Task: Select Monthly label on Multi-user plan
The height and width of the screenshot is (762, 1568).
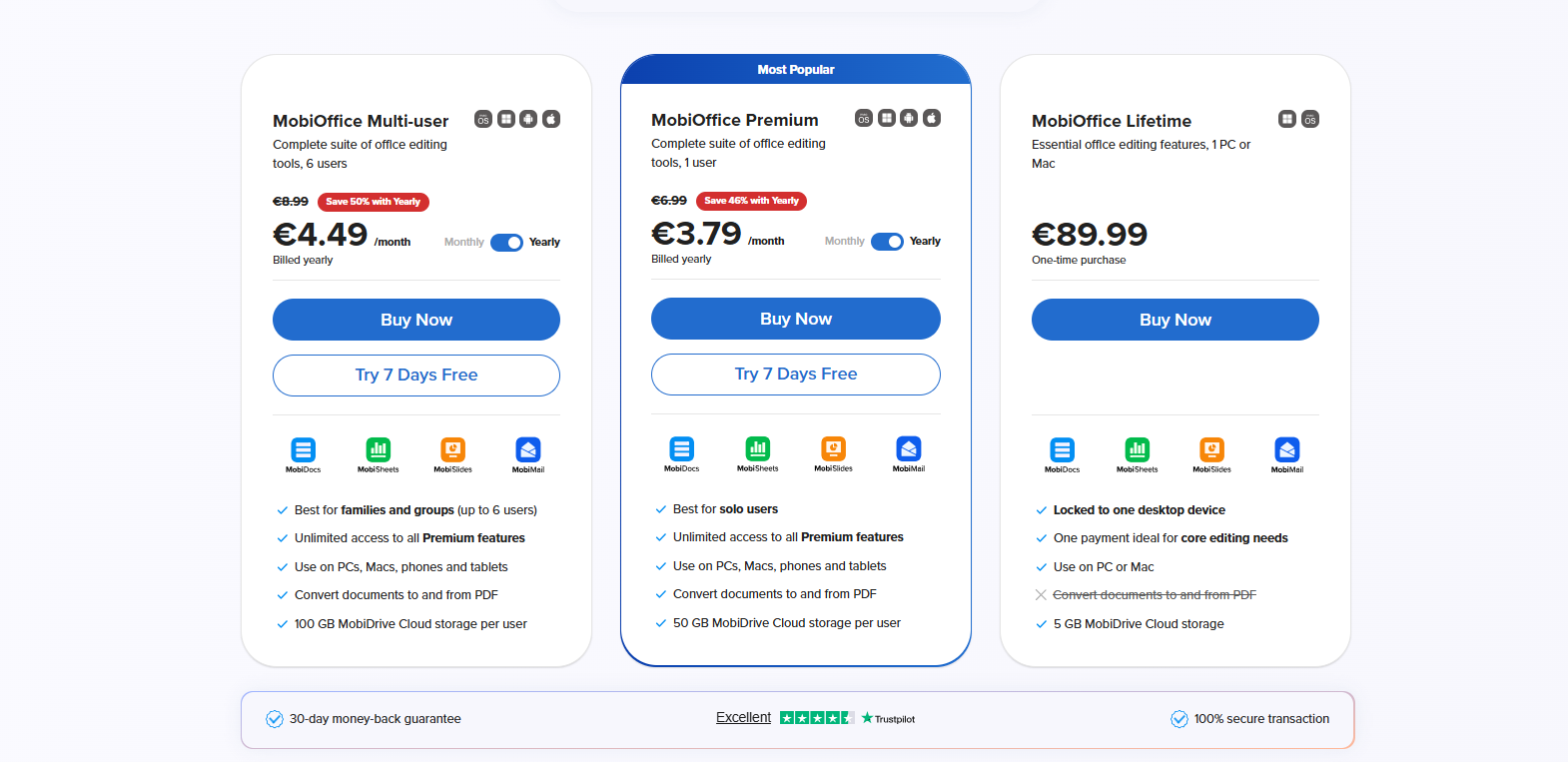Action: click(x=464, y=243)
